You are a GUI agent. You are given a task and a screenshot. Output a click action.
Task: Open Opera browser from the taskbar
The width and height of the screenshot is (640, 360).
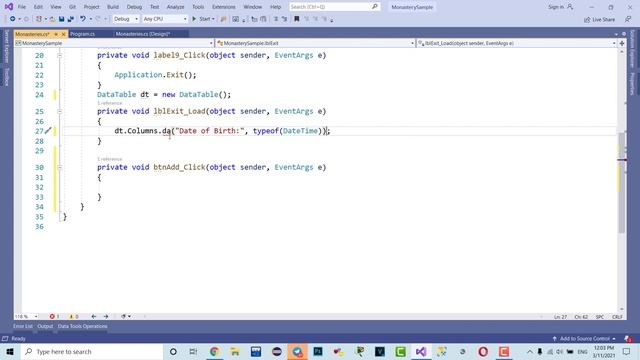click(x=483, y=351)
